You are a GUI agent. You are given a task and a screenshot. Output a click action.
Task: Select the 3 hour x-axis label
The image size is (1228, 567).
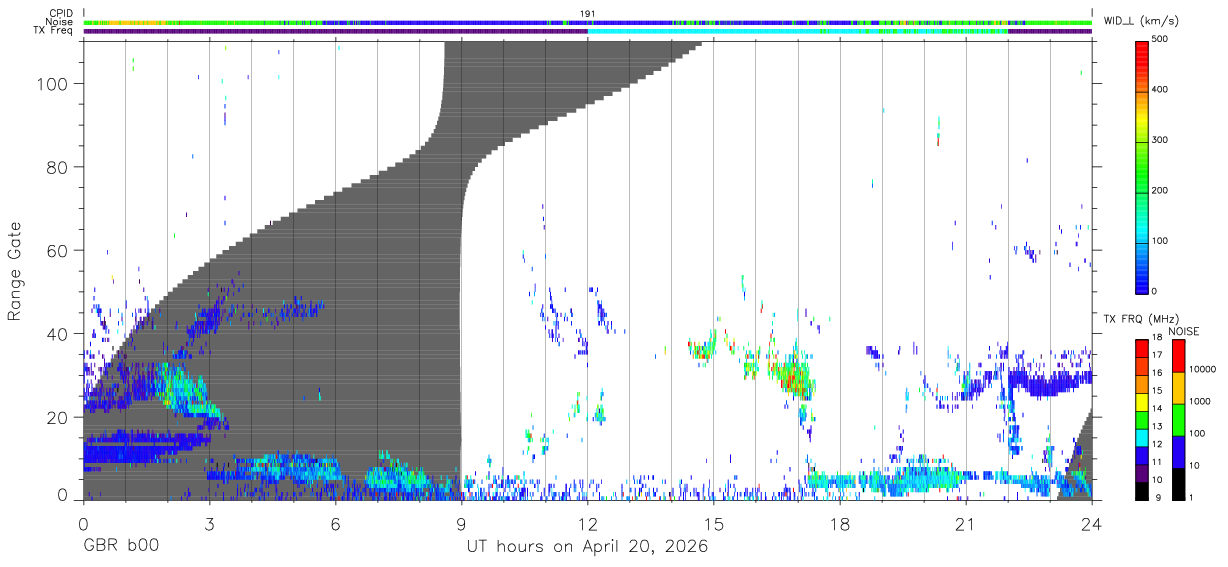[x=209, y=524]
